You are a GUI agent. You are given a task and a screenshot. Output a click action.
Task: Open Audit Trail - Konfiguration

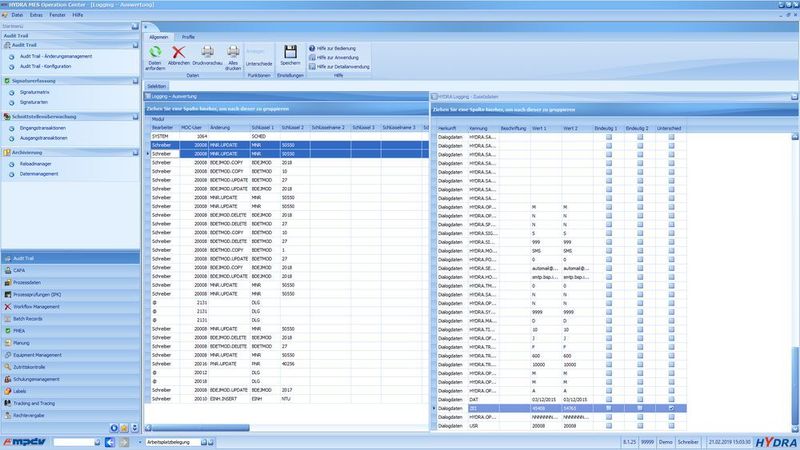pyautogui.click(x=45, y=66)
